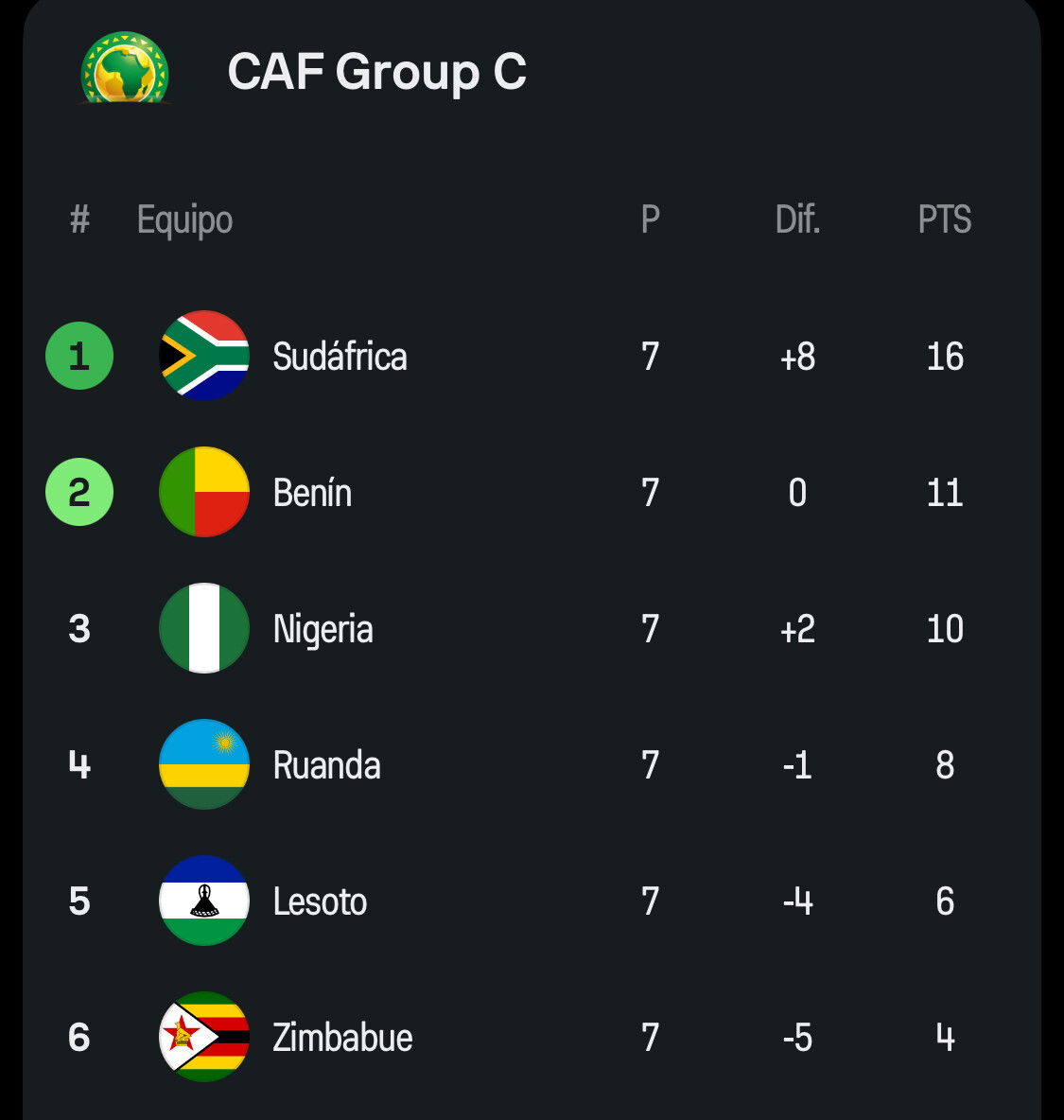Click the Lesotho flag icon

click(204, 901)
